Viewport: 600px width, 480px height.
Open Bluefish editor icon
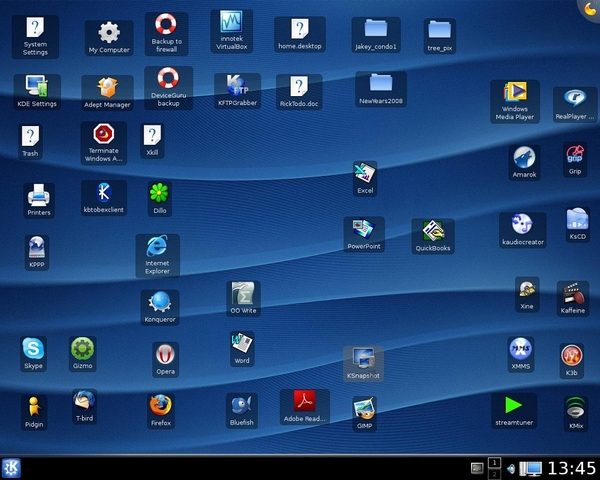(241, 411)
